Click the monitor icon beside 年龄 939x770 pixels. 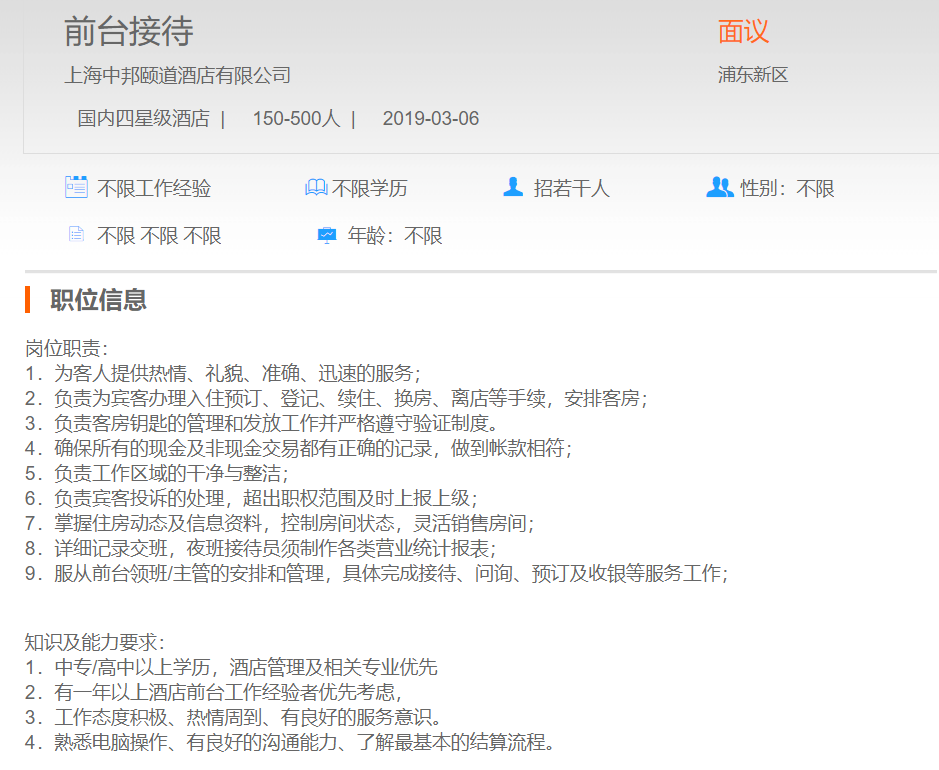(327, 236)
